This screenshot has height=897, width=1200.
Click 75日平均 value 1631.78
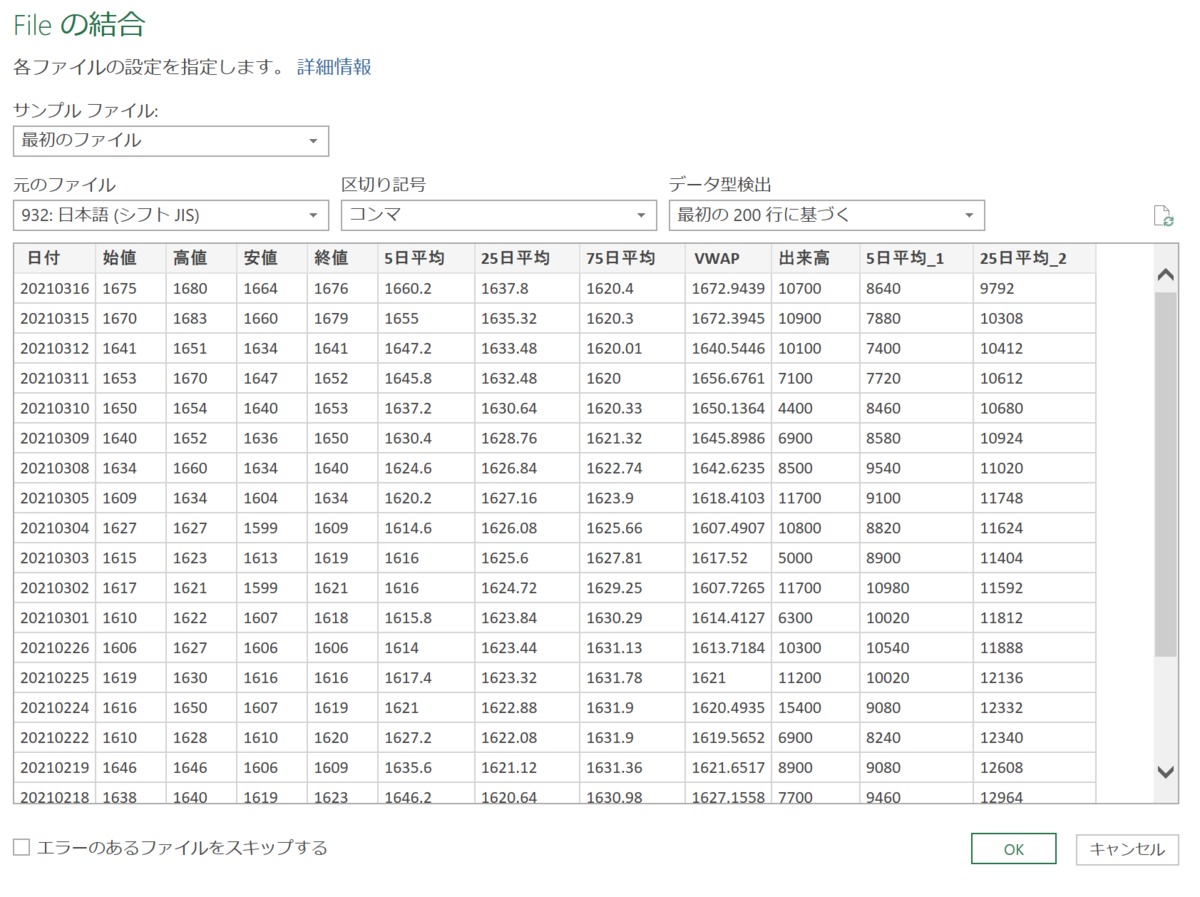633,678
